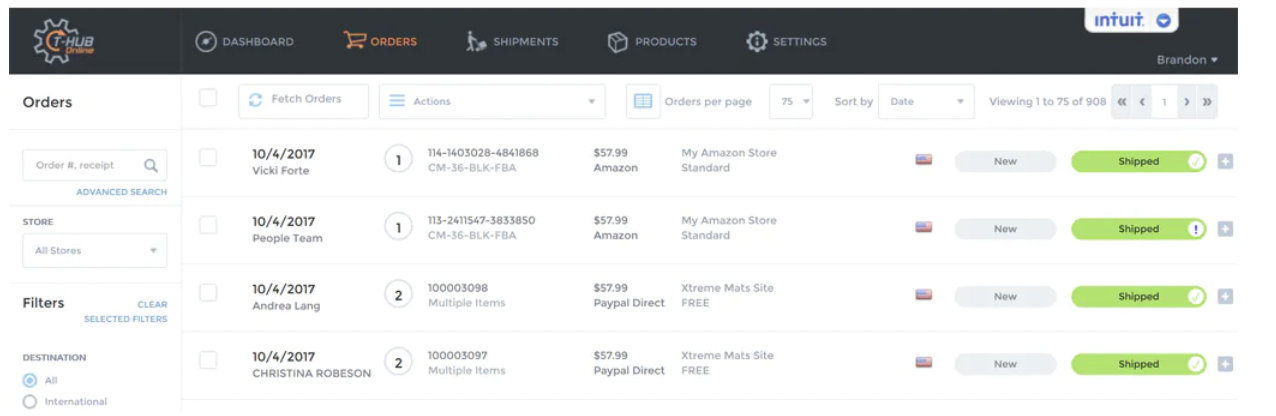Viewport: 1276px width, 416px height.
Task: Click the plus icon on Vicki Forte row
Action: click(x=1225, y=162)
